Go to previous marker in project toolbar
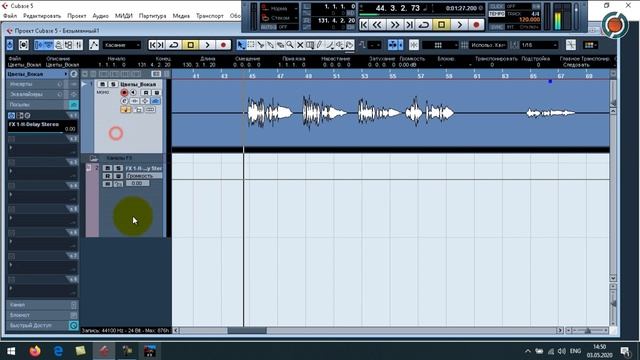The image size is (640, 360). click(x=152, y=45)
